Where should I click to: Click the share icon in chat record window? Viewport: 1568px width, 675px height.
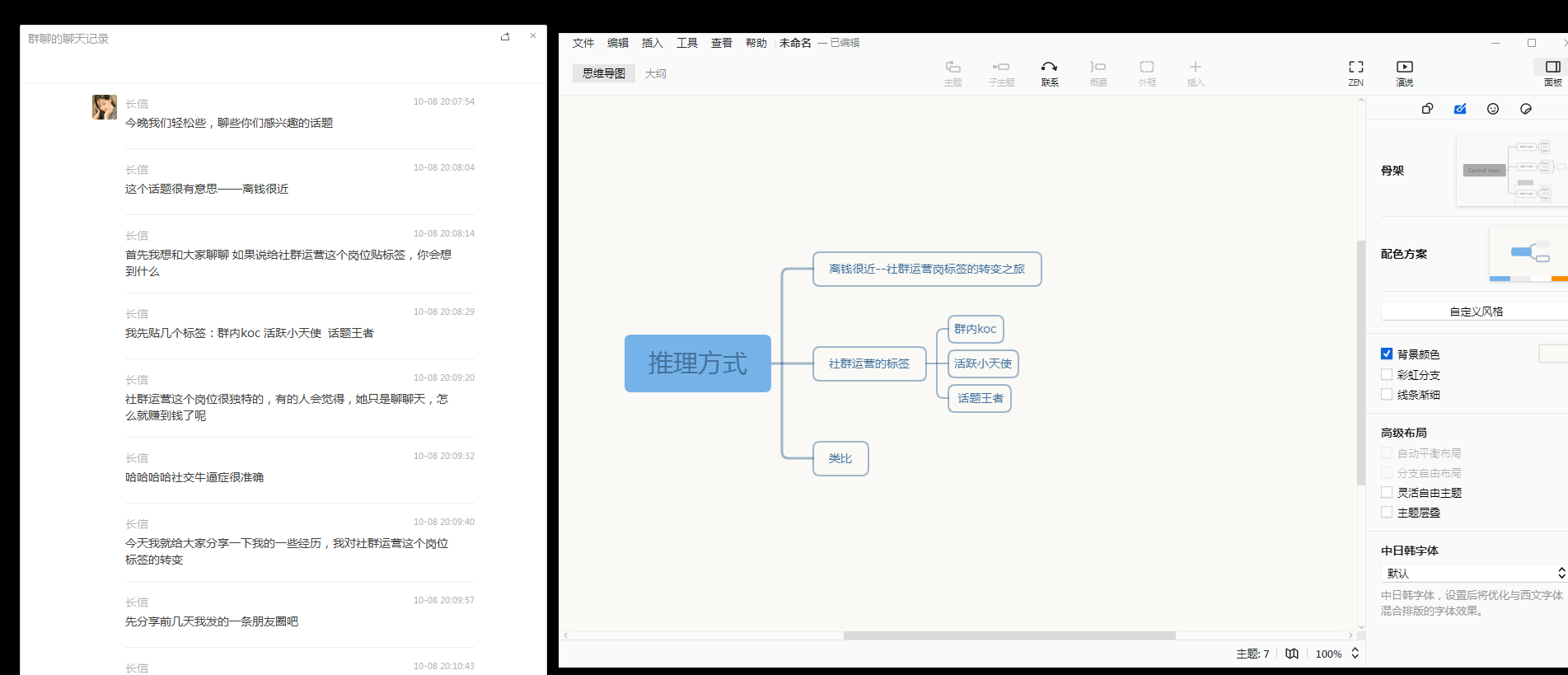[505, 36]
